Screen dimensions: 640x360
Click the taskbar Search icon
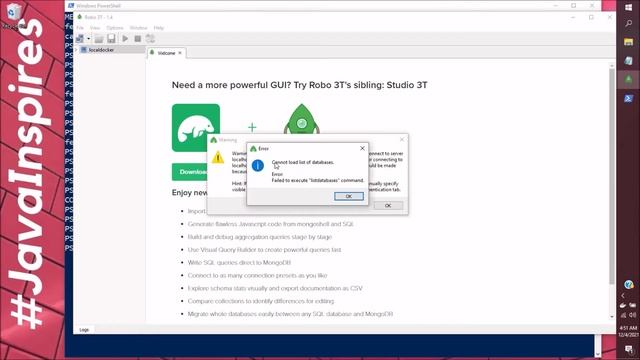pos(629,24)
